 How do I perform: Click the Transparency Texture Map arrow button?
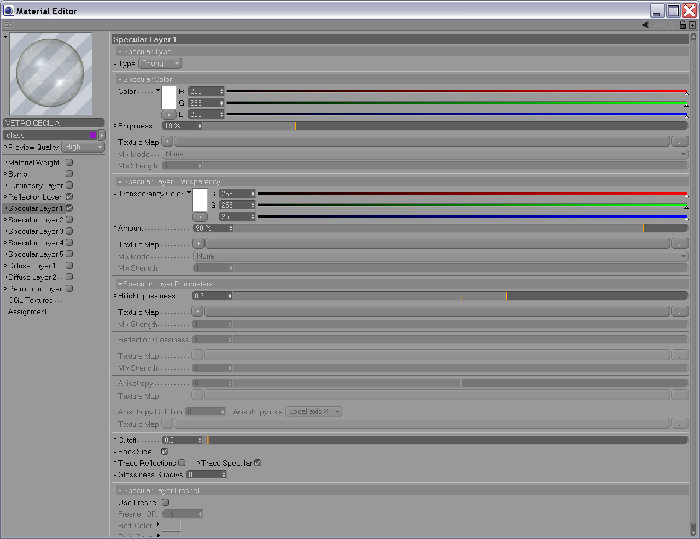click(199, 244)
